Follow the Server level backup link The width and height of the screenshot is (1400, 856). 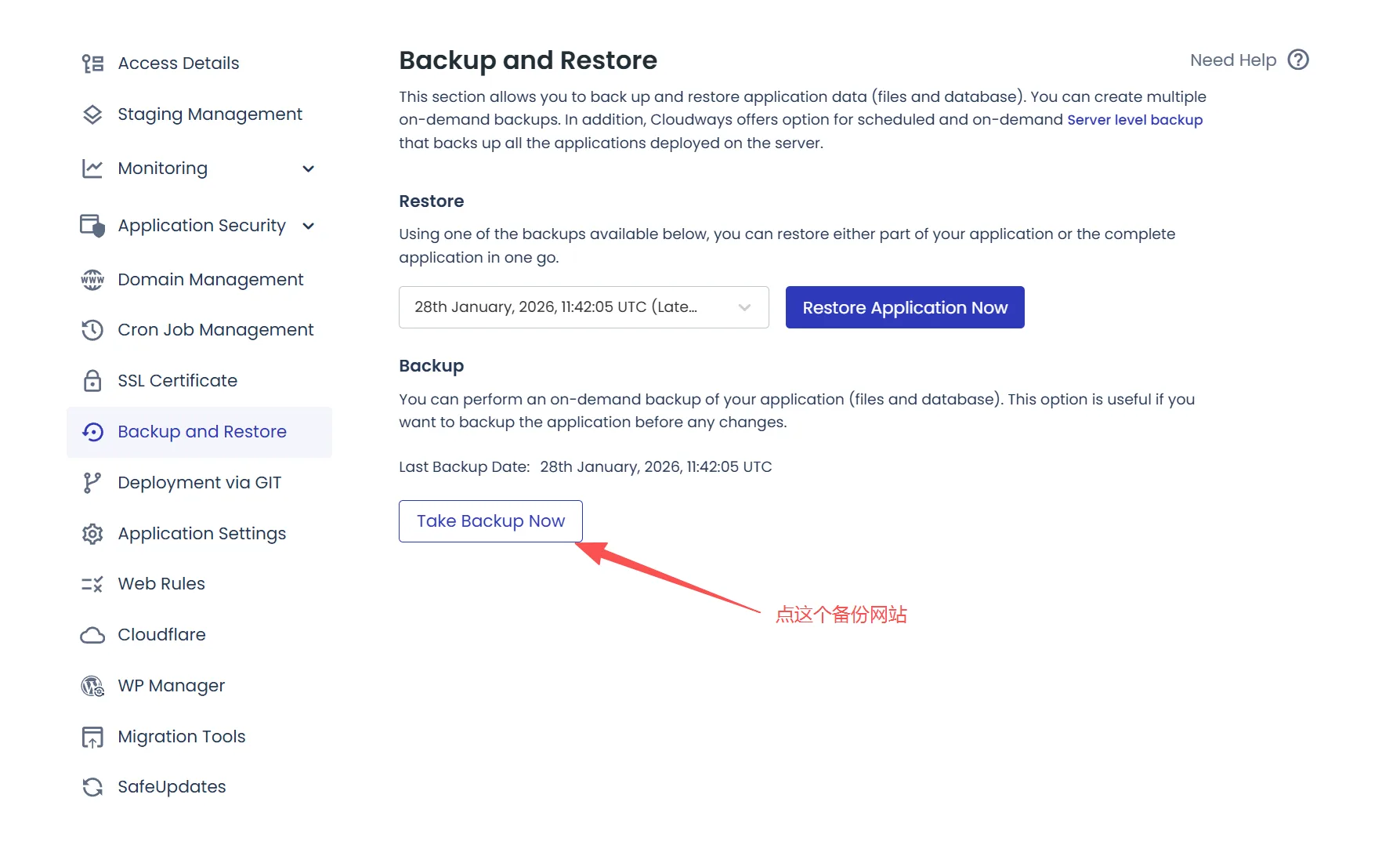[x=1134, y=120]
